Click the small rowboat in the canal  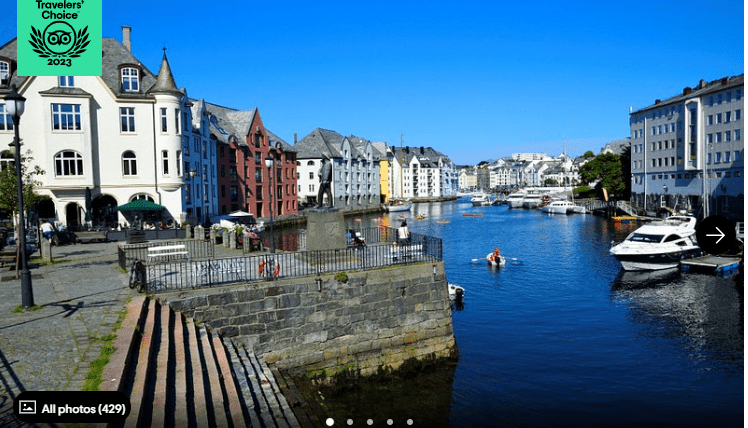click(x=495, y=258)
